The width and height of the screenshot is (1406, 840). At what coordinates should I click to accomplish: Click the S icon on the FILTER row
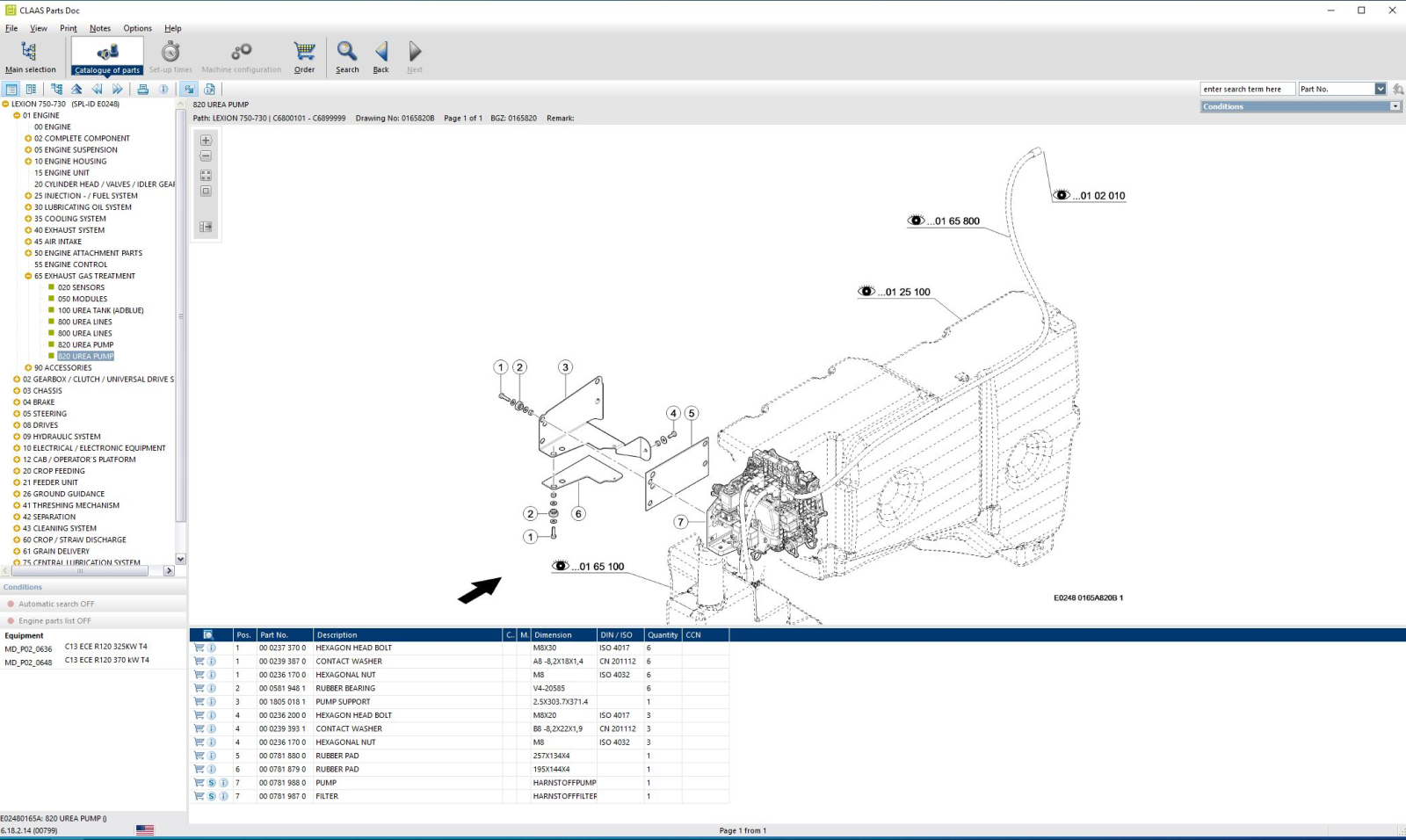pyautogui.click(x=211, y=797)
